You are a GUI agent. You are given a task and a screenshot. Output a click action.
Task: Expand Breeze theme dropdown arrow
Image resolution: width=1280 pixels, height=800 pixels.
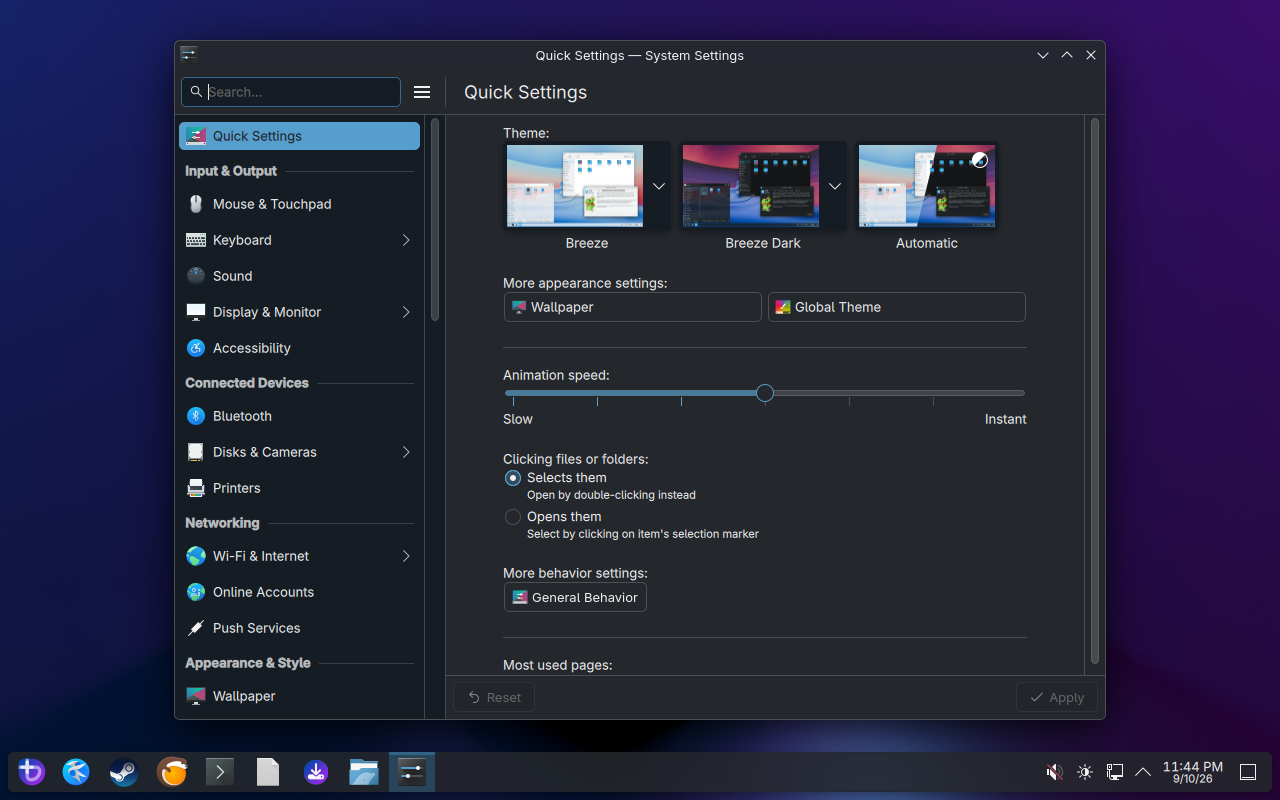point(659,186)
